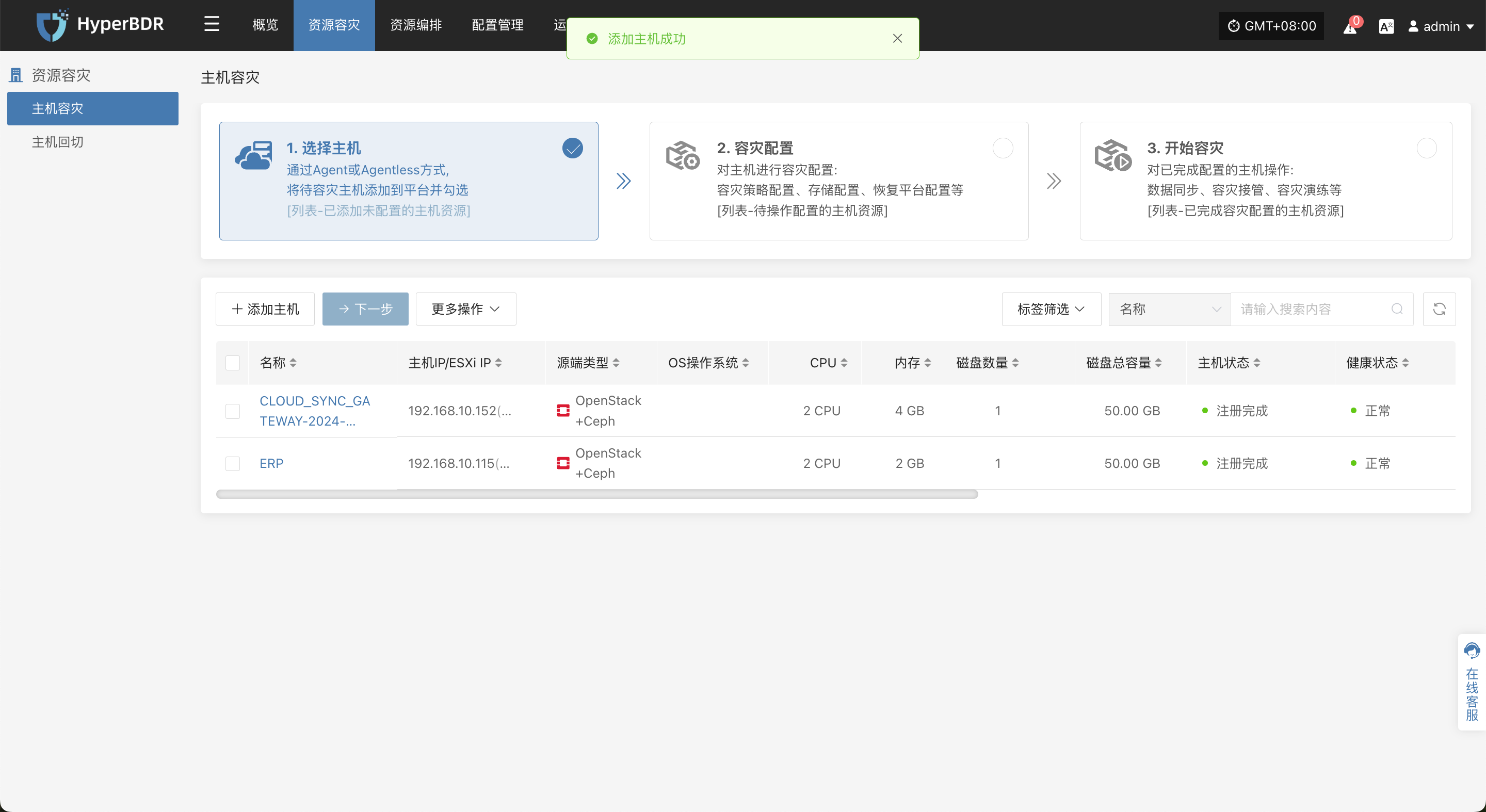Viewport: 1486px width, 812px height.
Task: Sort by OS操作系统 column
Action: click(745, 363)
